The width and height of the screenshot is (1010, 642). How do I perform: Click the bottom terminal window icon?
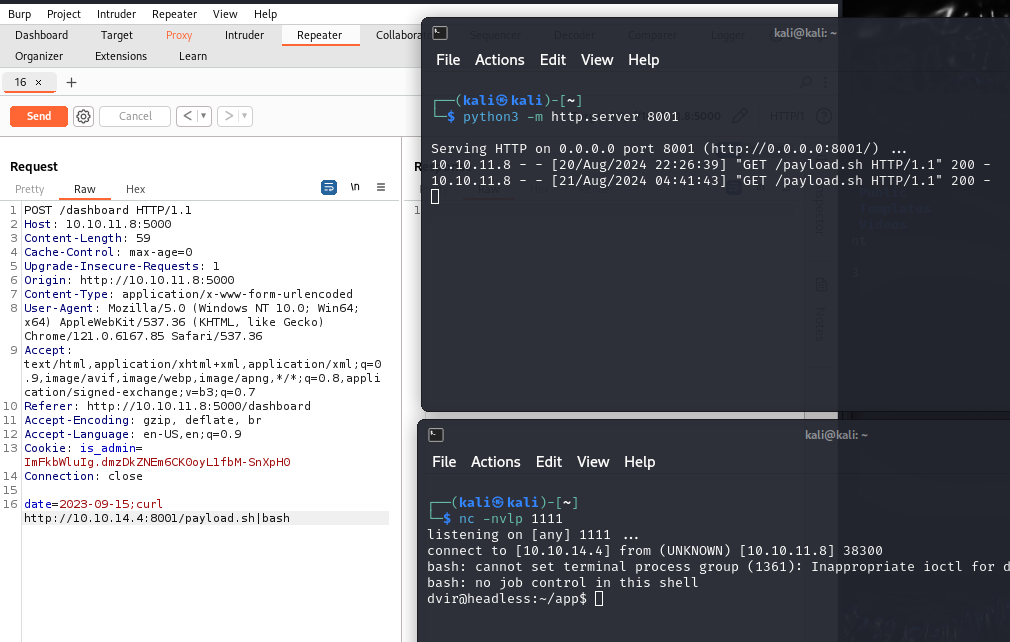436,435
